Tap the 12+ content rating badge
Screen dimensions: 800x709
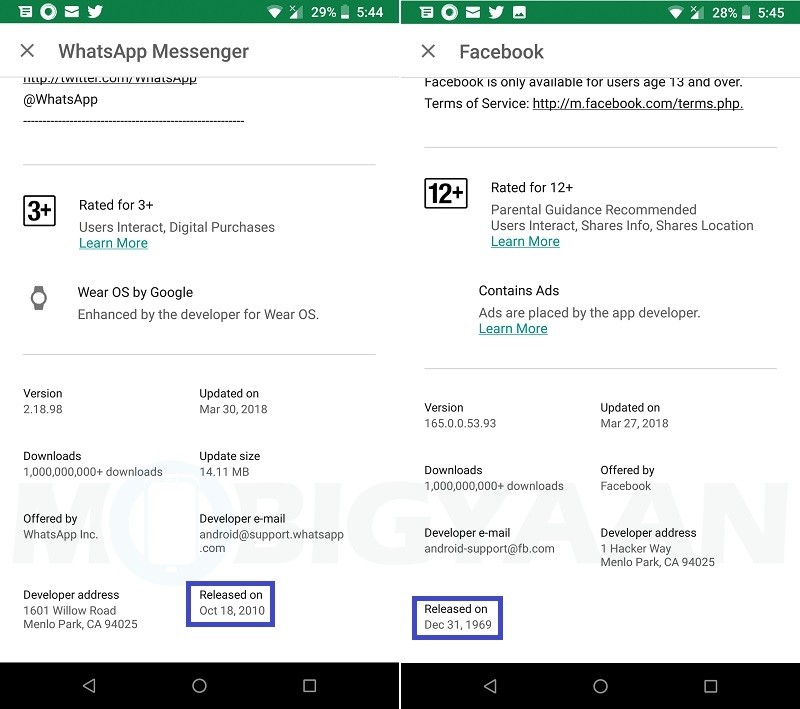446,193
